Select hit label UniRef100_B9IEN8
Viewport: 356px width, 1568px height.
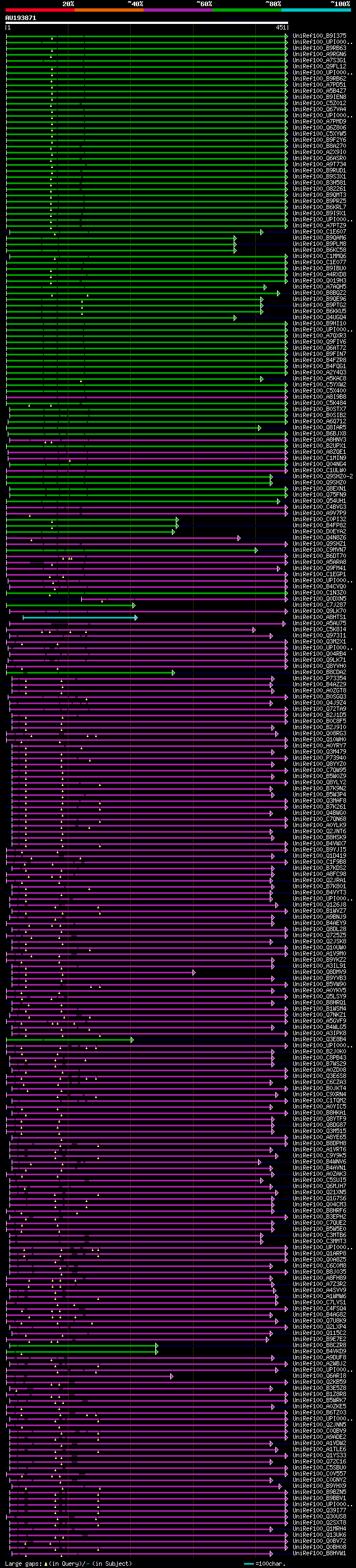tap(319, 97)
